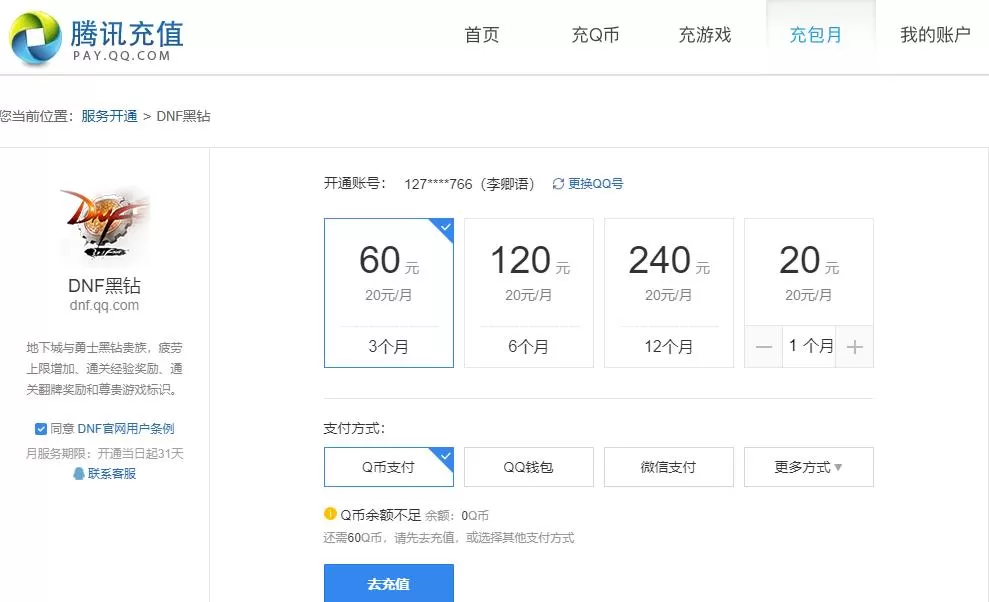This screenshot has height=602, width=989.
Task: Select the 240元 12个月 plan
Action: (669, 293)
